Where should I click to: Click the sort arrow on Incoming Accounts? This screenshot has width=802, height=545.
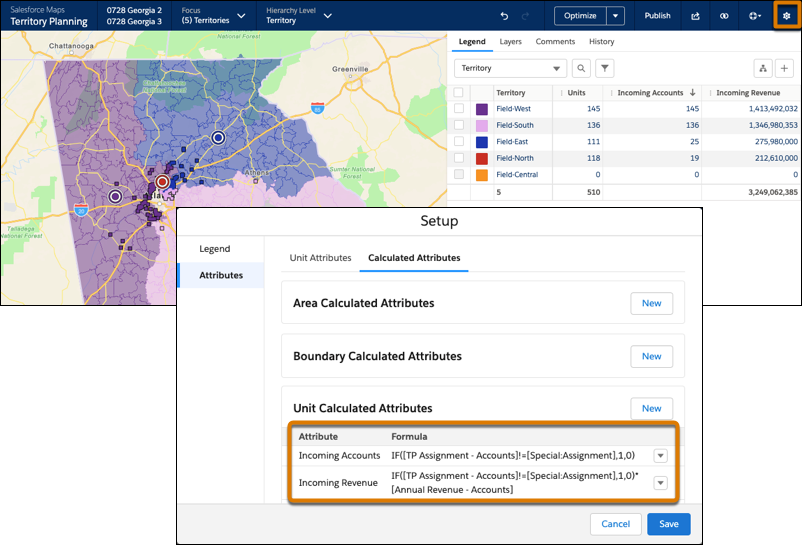(693, 93)
